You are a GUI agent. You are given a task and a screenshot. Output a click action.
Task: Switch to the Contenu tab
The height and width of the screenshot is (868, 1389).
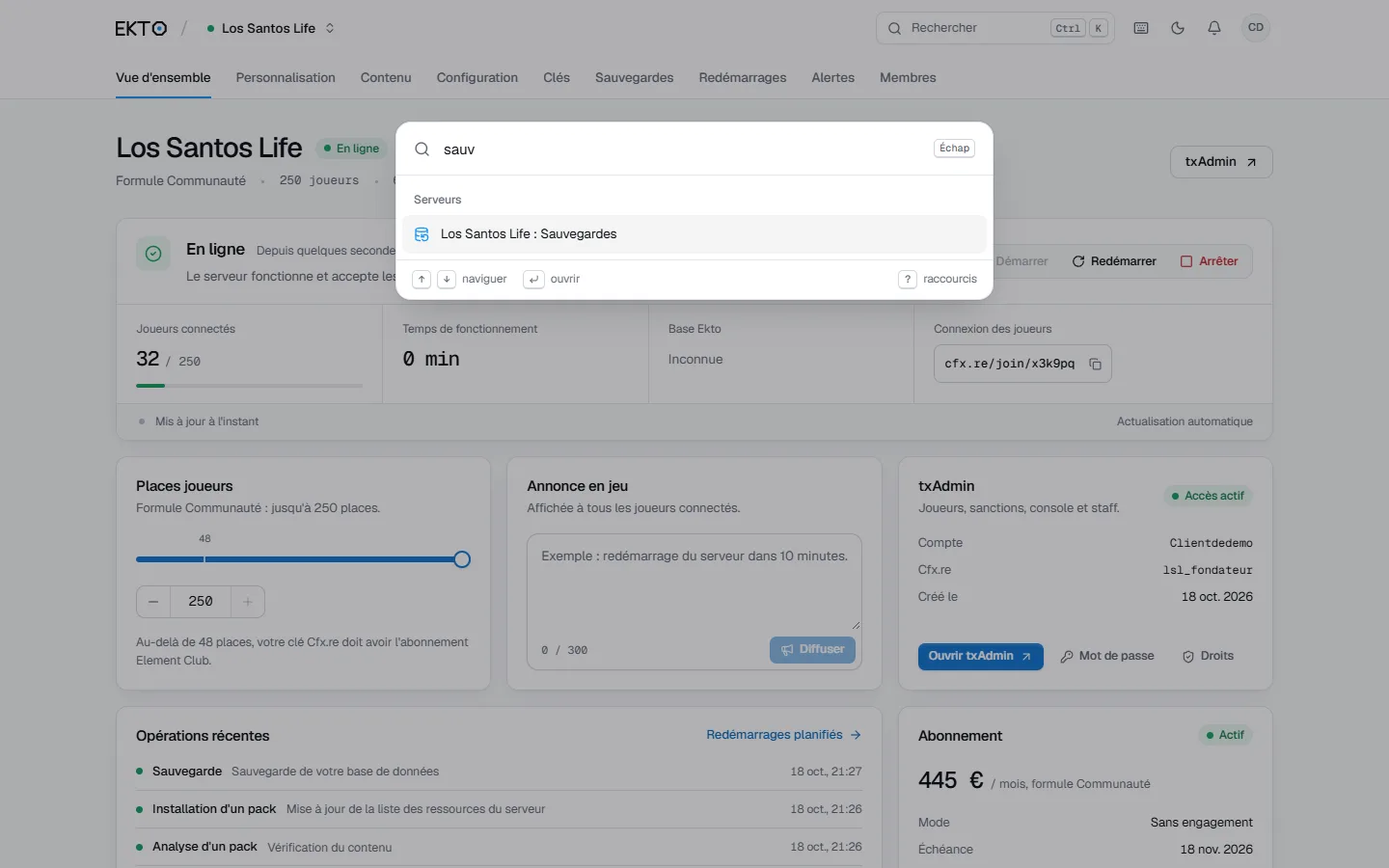(x=386, y=77)
